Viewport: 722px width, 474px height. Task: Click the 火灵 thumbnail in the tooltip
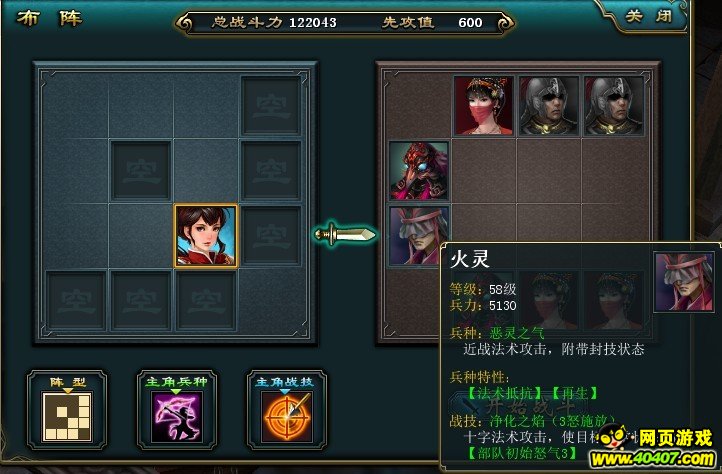coord(684,281)
